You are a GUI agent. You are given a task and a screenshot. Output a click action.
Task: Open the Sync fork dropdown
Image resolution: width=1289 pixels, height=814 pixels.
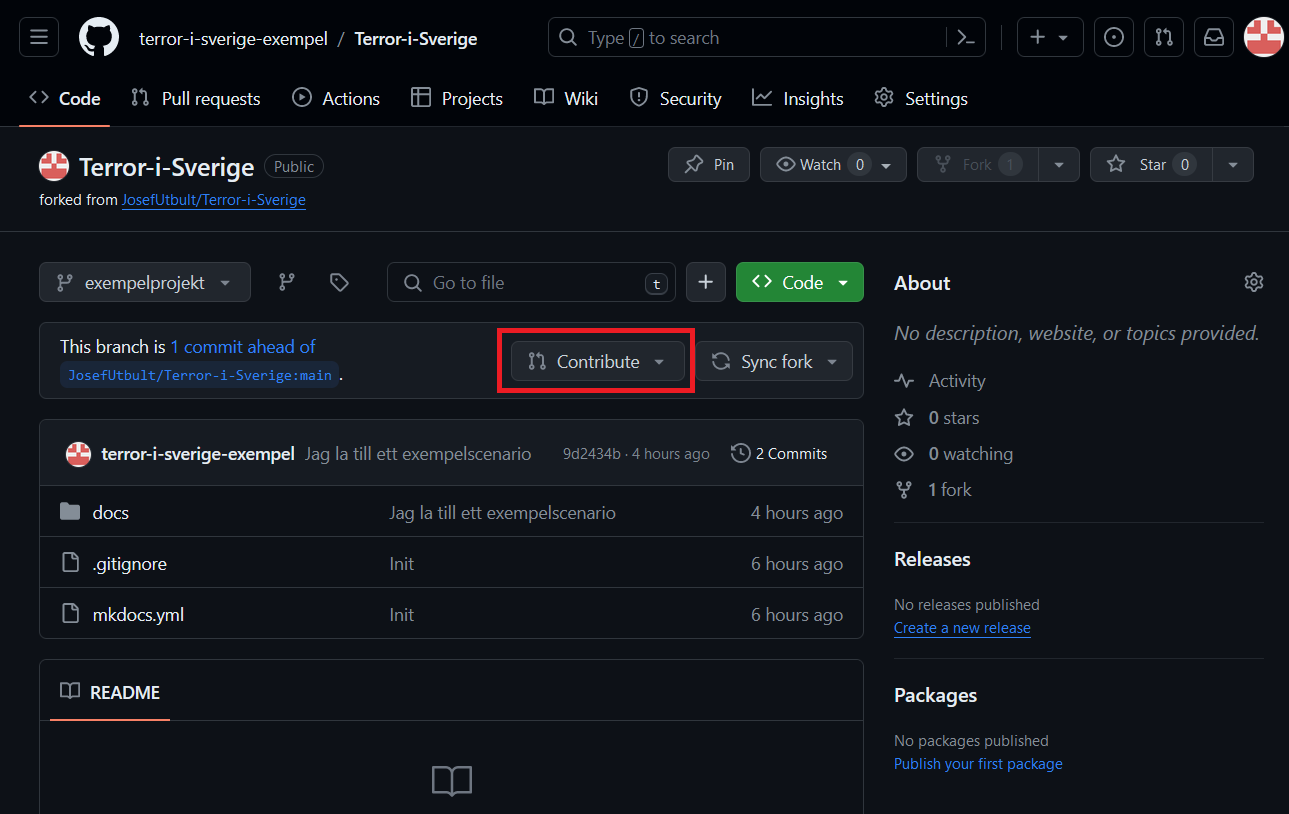tap(775, 362)
